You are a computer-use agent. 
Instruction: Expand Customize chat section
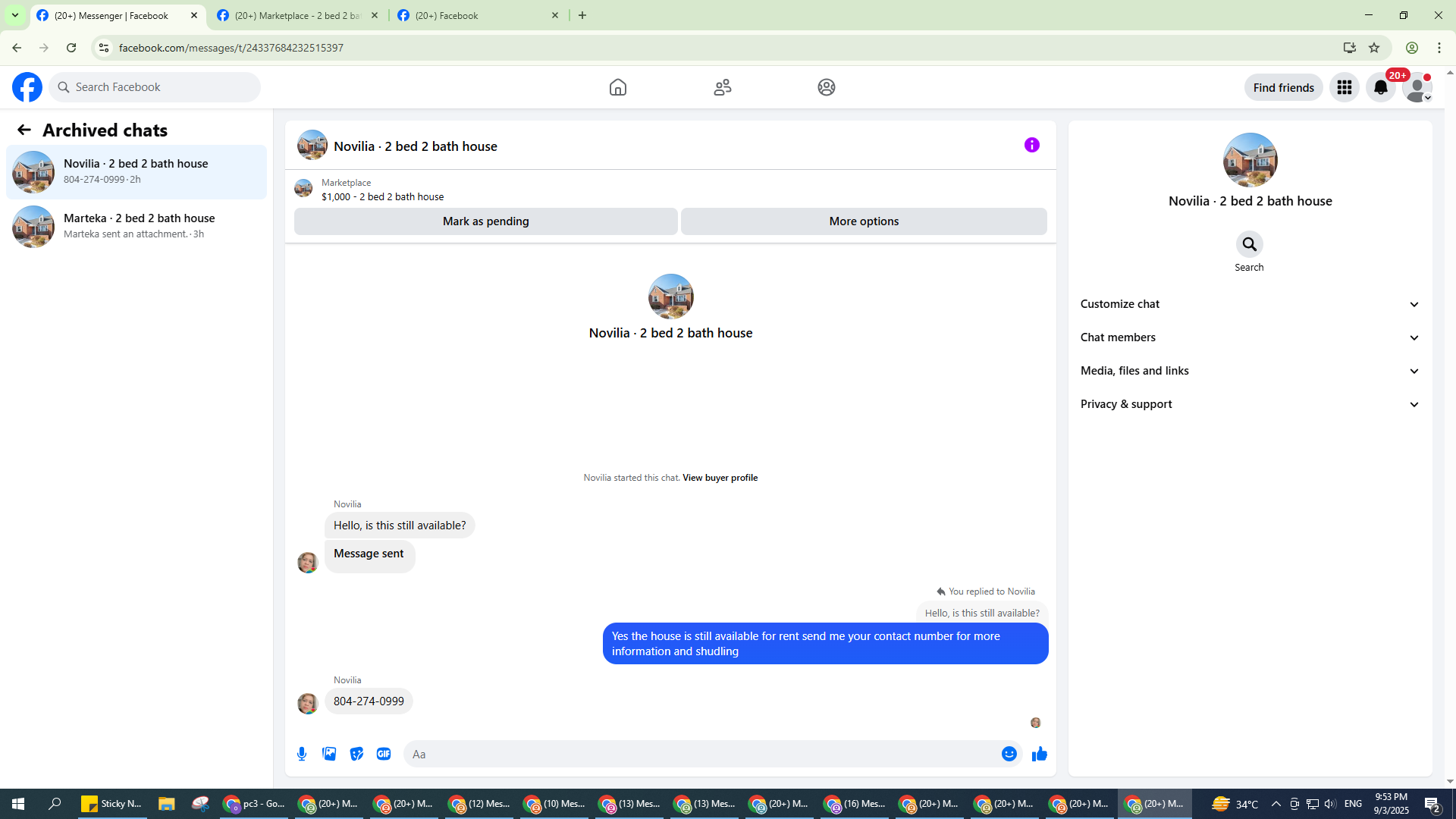[x=1250, y=304]
